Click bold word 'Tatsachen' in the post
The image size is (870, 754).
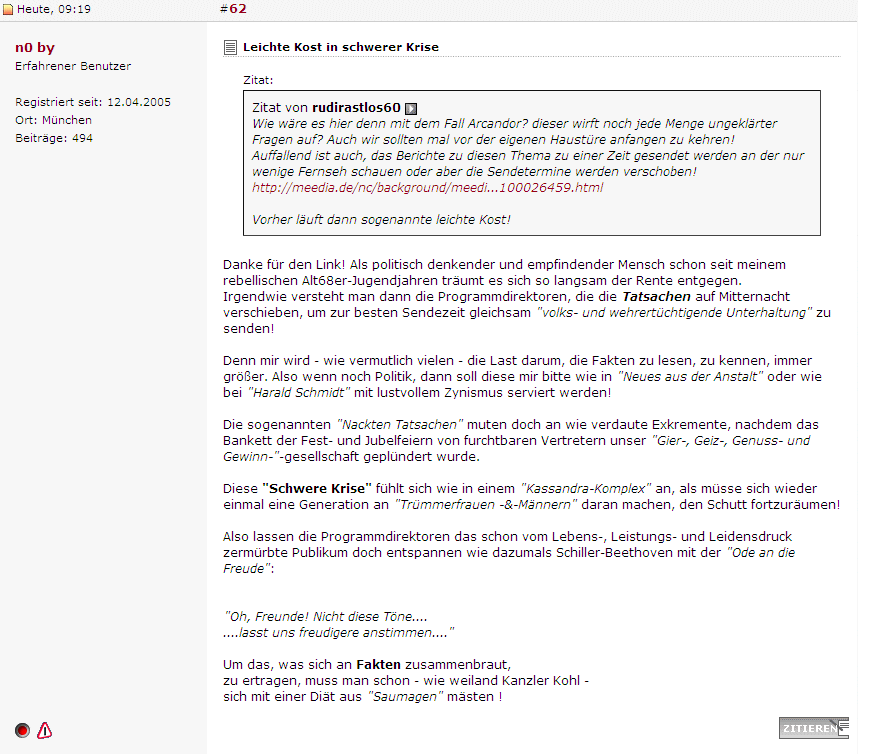[656, 297]
